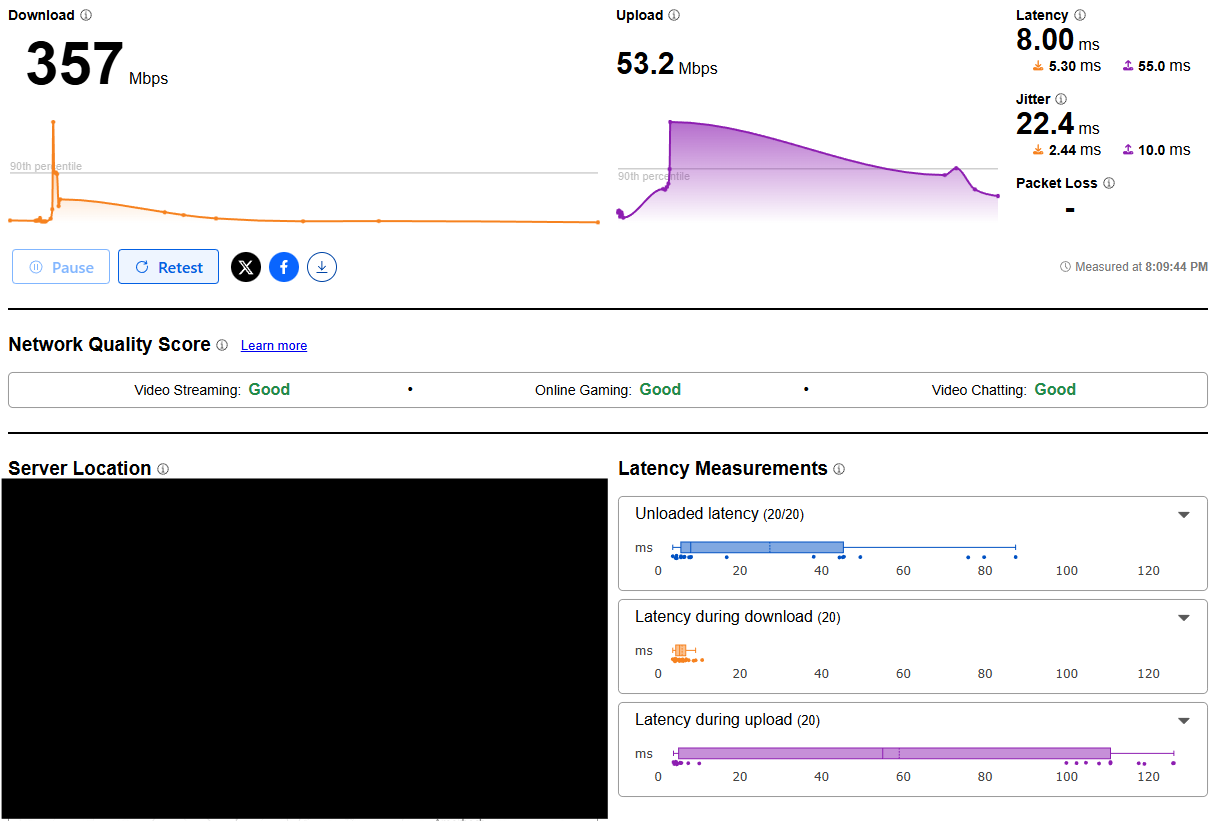This screenshot has width=1215, height=821.
Task: Share results on Facebook
Action: tap(284, 267)
